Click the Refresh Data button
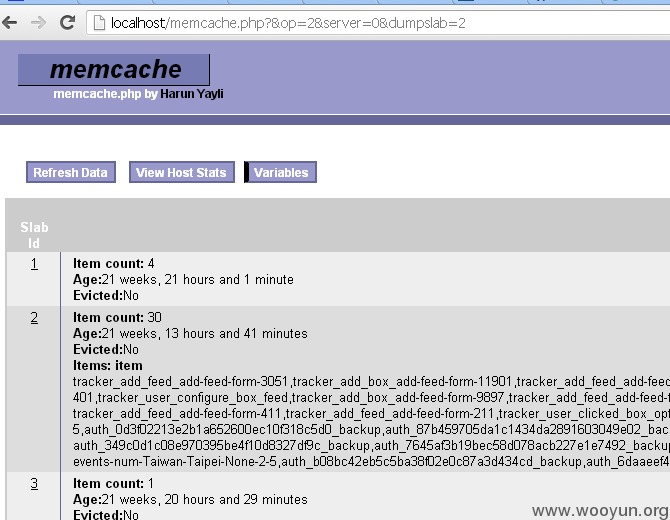670x520 pixels. click(x=71, y=172)
